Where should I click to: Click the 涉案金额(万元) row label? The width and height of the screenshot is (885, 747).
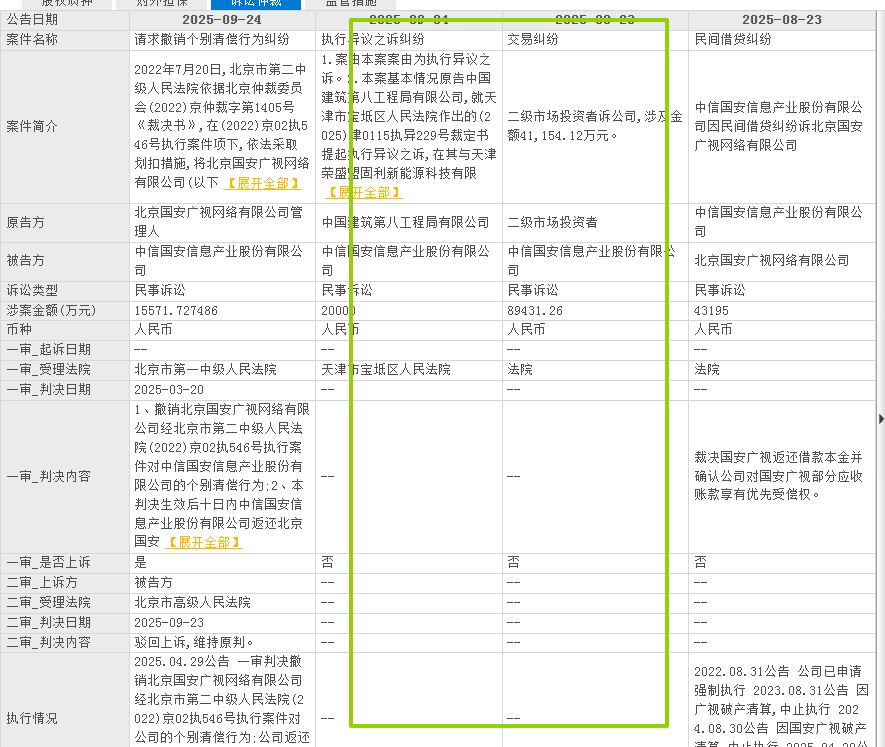pos(51,311)
